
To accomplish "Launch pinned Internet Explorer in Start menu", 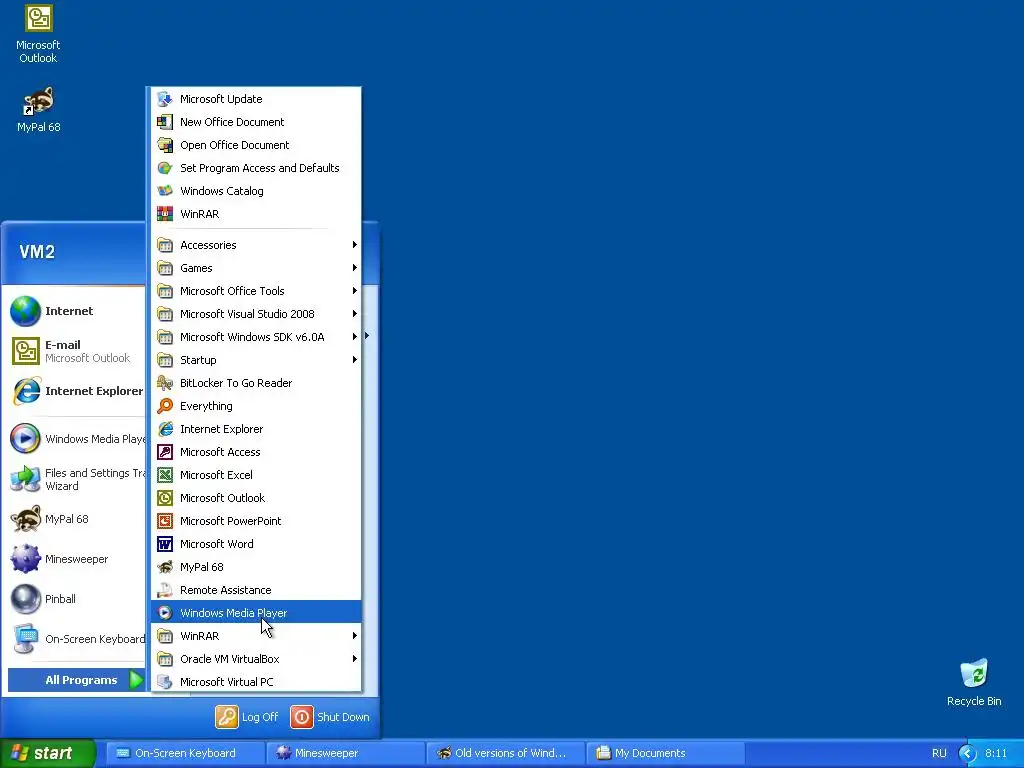I will pos(77,391).
